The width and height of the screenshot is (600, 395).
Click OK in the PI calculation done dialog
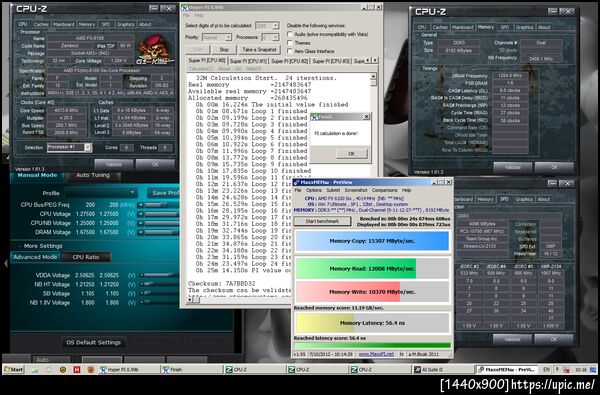click(351, 153)
